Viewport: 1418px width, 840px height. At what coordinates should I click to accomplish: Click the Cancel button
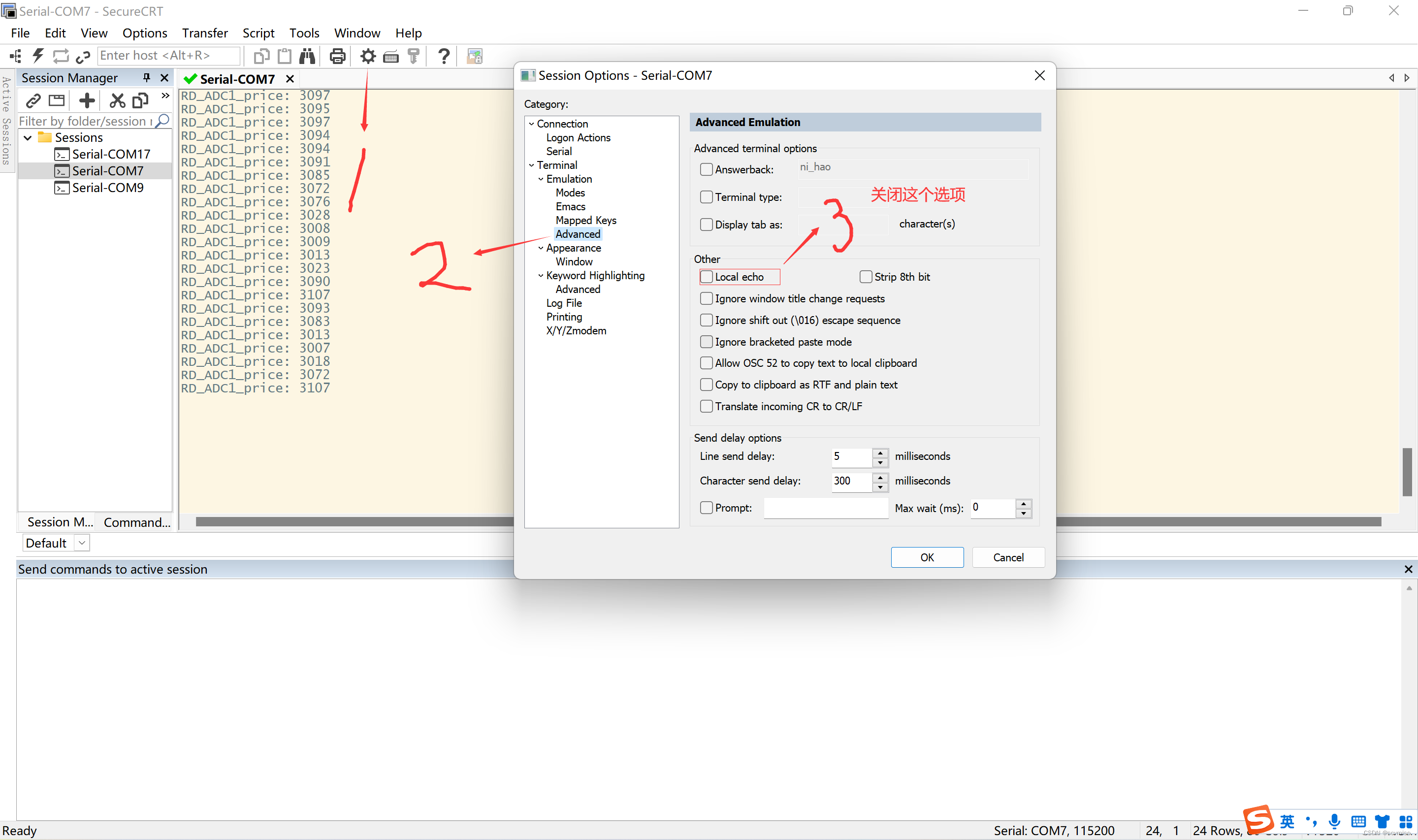1008,557
